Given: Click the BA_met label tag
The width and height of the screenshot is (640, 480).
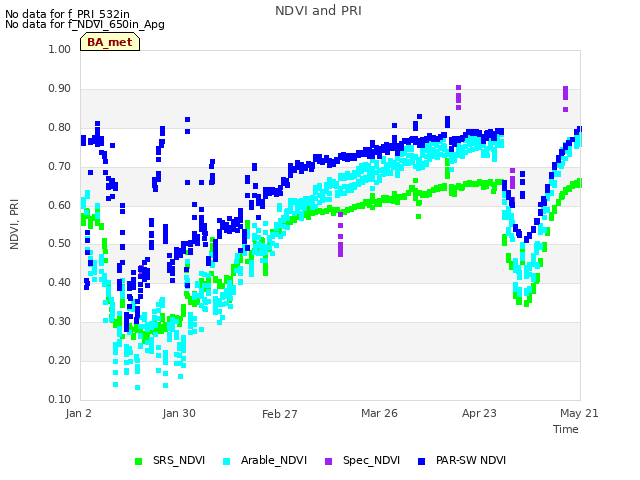Looking at the screenshot, I should pos(110,42).
